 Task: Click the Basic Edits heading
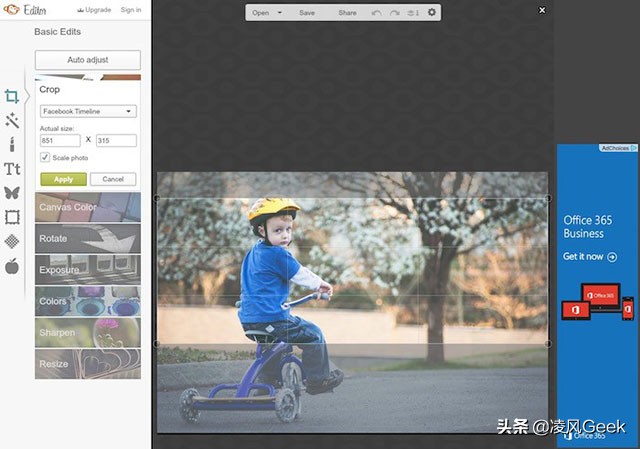click(x=58, y=32)
